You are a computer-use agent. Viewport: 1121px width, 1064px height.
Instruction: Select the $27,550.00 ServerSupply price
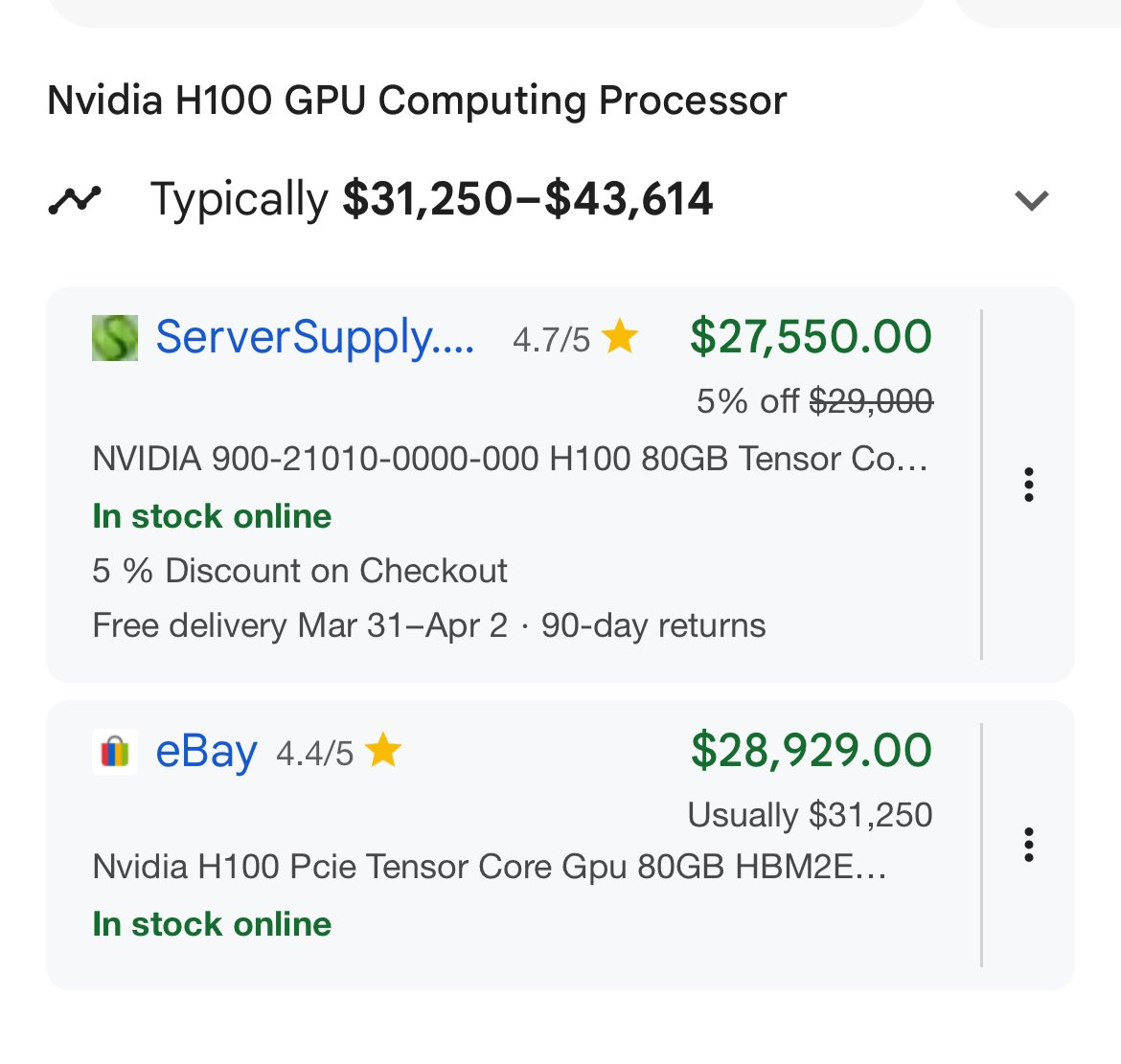pos(811,336)
